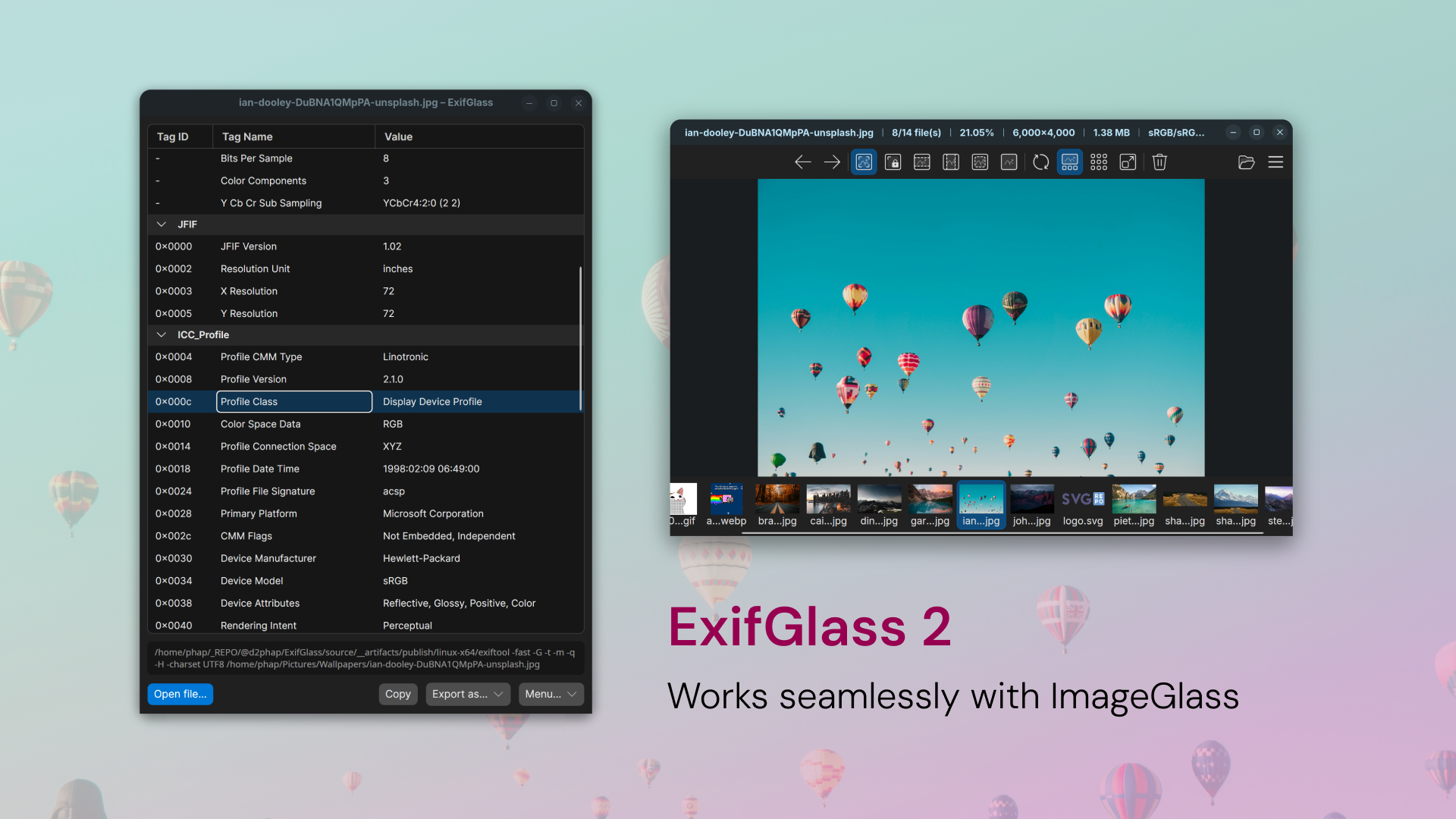Select the Device Manufacturer row

[x=366, y=558]
